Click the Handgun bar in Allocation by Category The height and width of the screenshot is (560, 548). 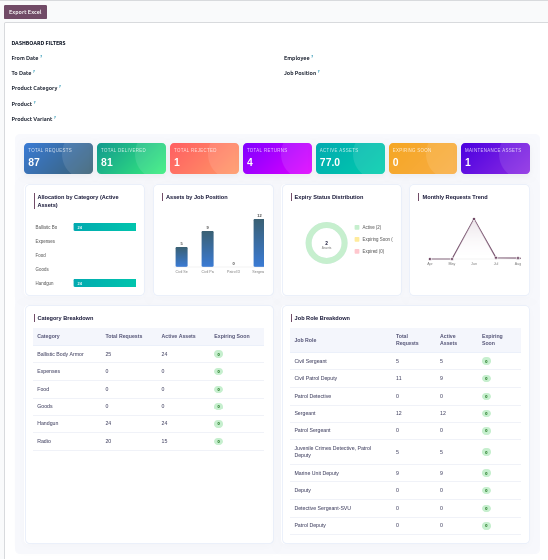click(x=105, y=283)
